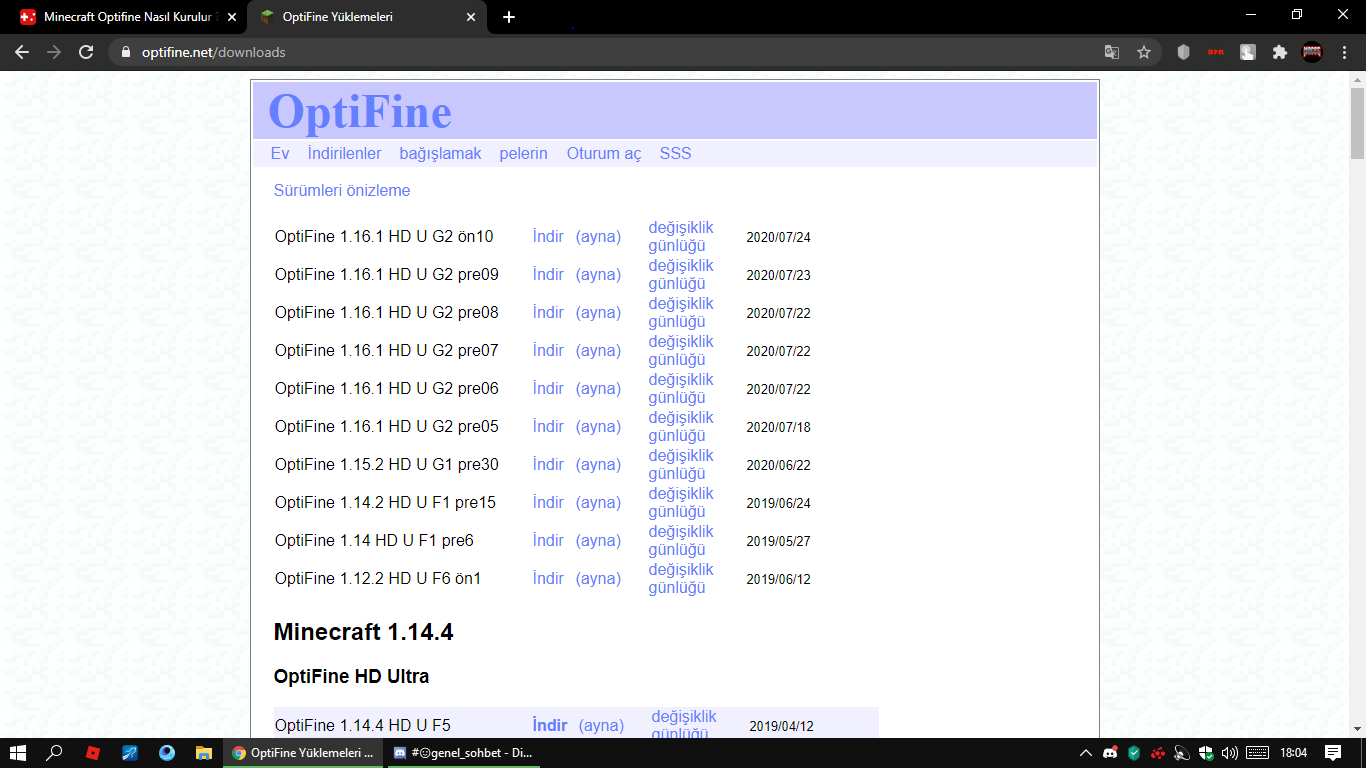Open ayna mirror for 1.14.4 HD U F5

click(601, 726)
